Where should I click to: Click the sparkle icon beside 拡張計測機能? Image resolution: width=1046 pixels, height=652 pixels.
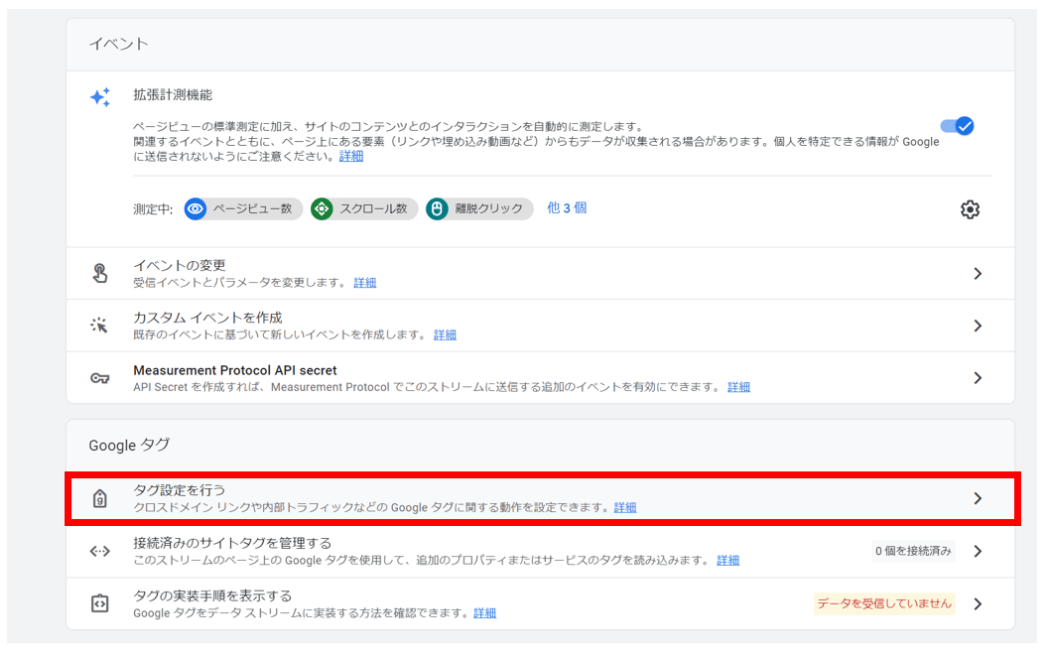tap(100, 97)
